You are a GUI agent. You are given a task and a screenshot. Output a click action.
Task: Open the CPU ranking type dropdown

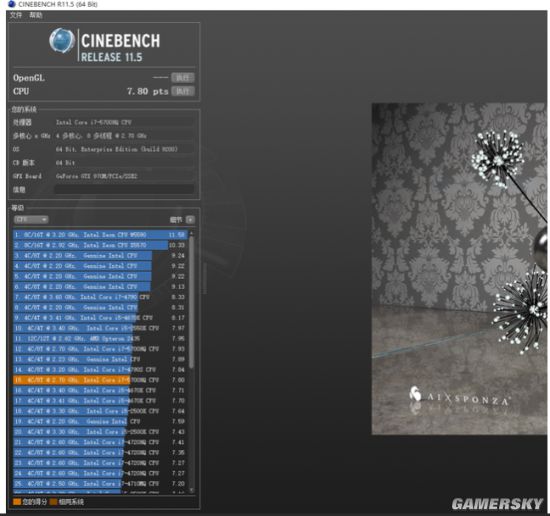click(31, 220)
